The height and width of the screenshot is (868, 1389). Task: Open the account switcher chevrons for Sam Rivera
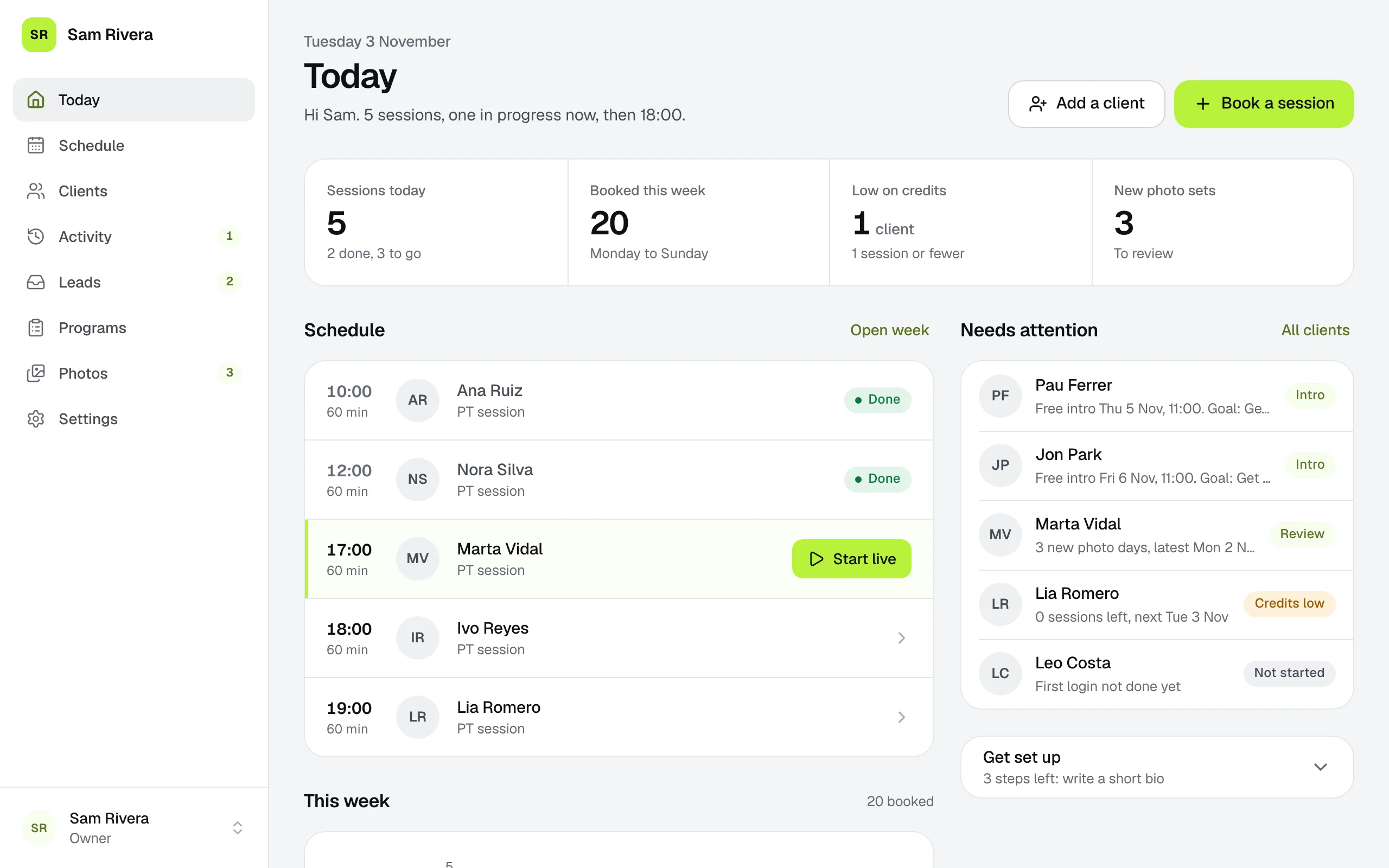[x=237, y=828]
